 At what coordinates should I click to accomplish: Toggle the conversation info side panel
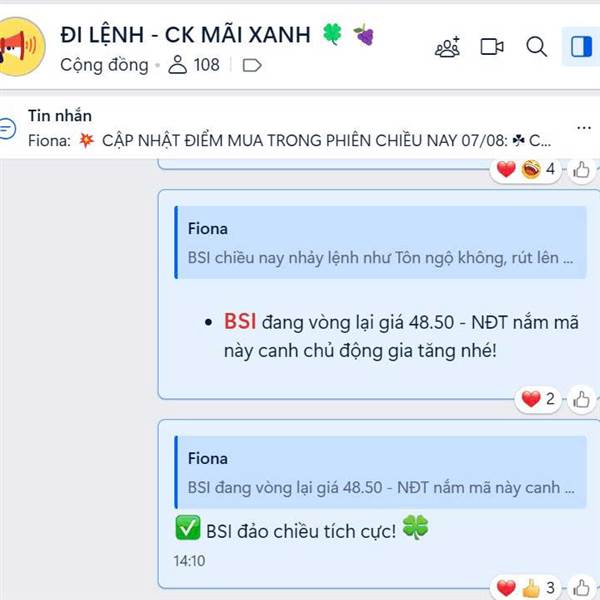pos(581,47)
